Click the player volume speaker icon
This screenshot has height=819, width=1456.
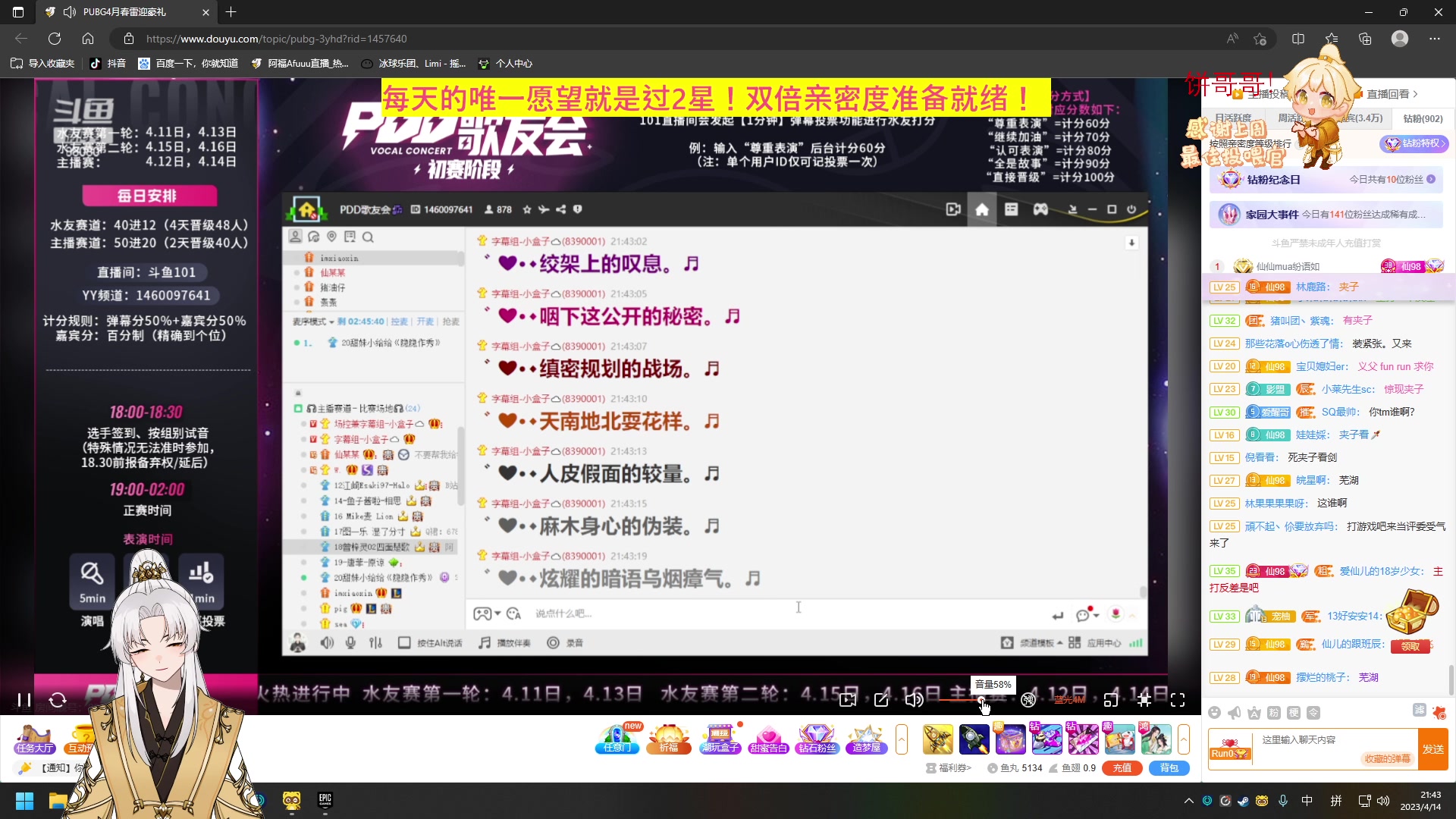click(915, 700)
